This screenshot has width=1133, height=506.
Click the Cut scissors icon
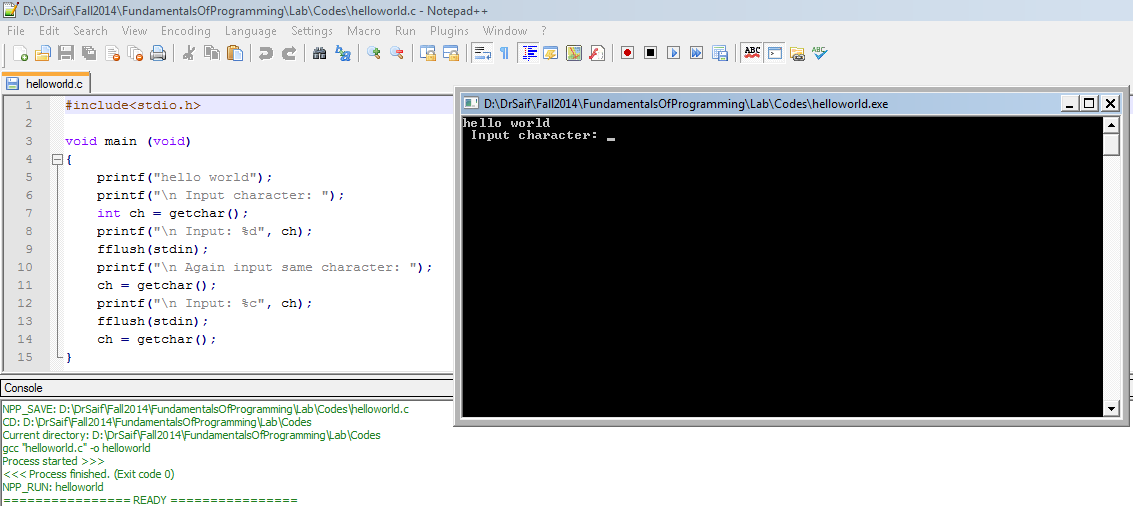pos(189,53)
